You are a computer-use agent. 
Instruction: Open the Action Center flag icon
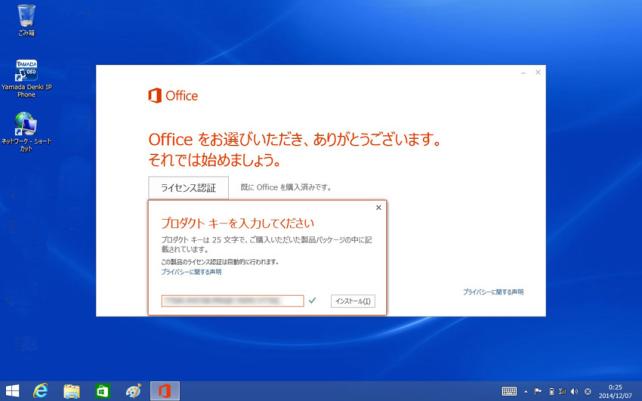coord(538,392)
